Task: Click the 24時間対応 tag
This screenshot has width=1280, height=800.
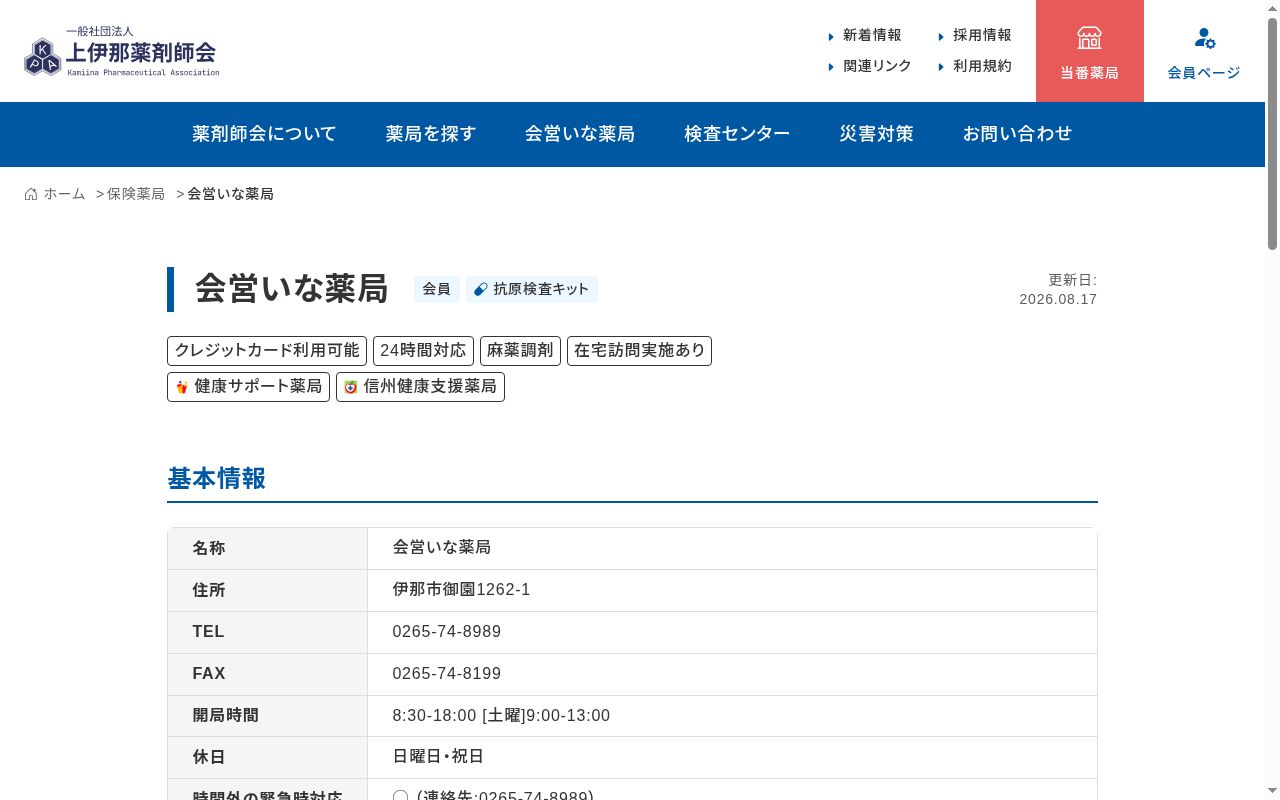Action: [423, 351]
